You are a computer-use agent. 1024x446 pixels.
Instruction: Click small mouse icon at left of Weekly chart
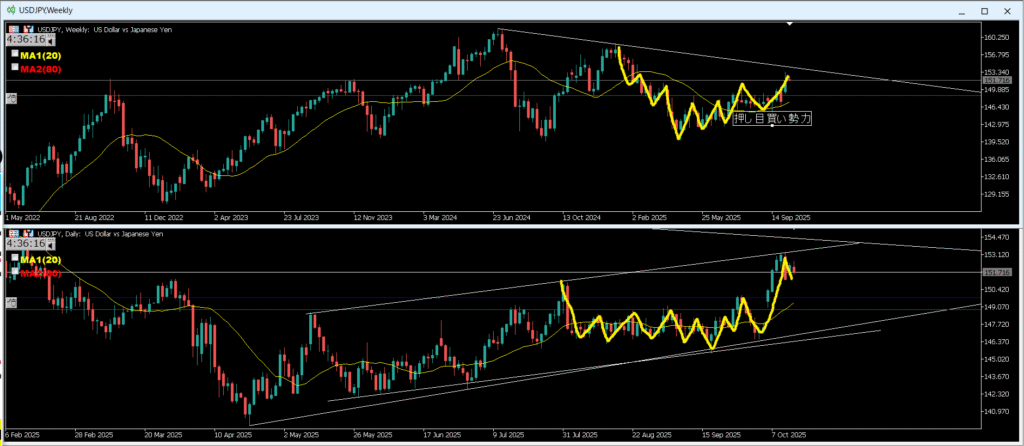coord(10,98)
